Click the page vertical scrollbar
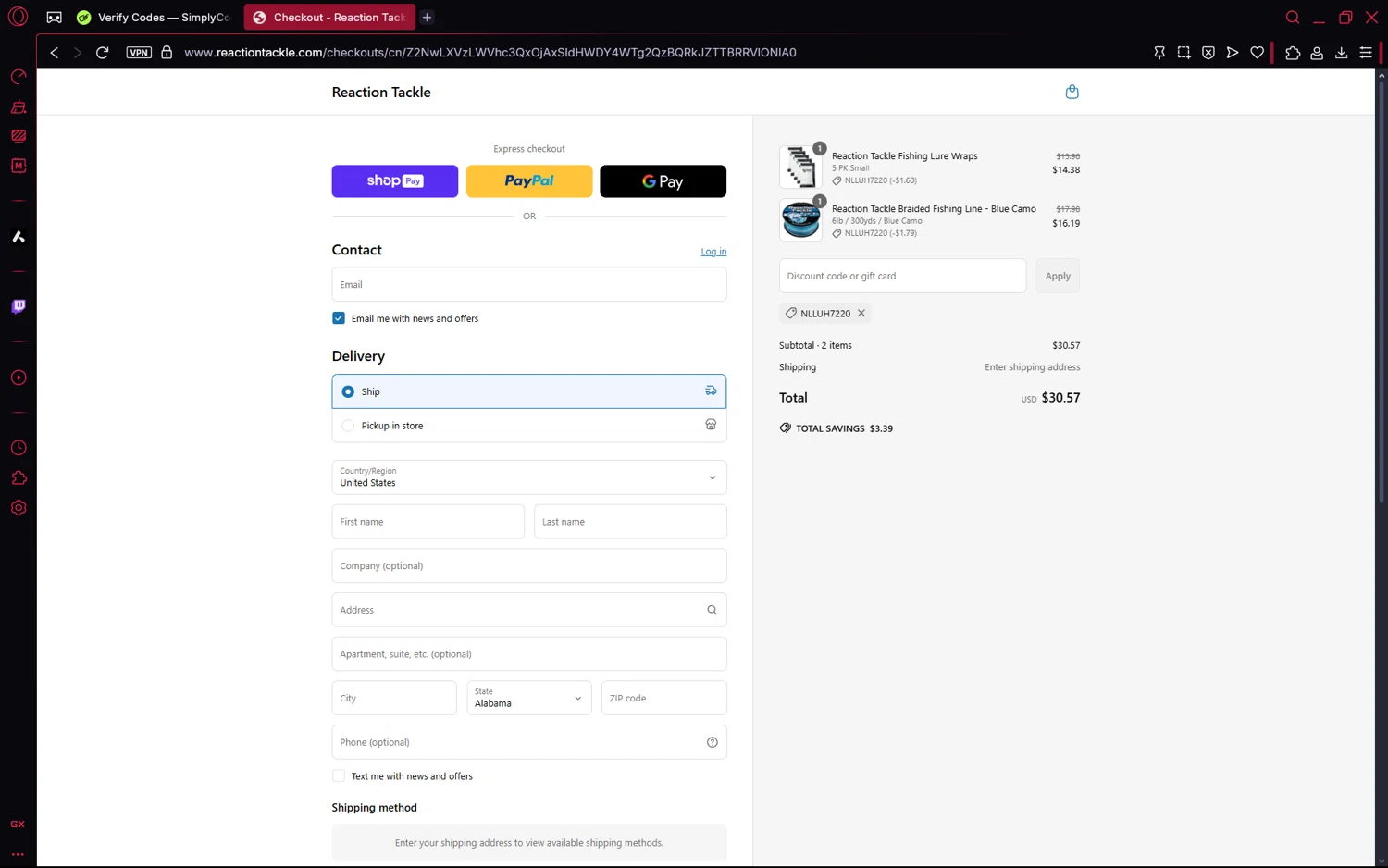 (1381, 294)
